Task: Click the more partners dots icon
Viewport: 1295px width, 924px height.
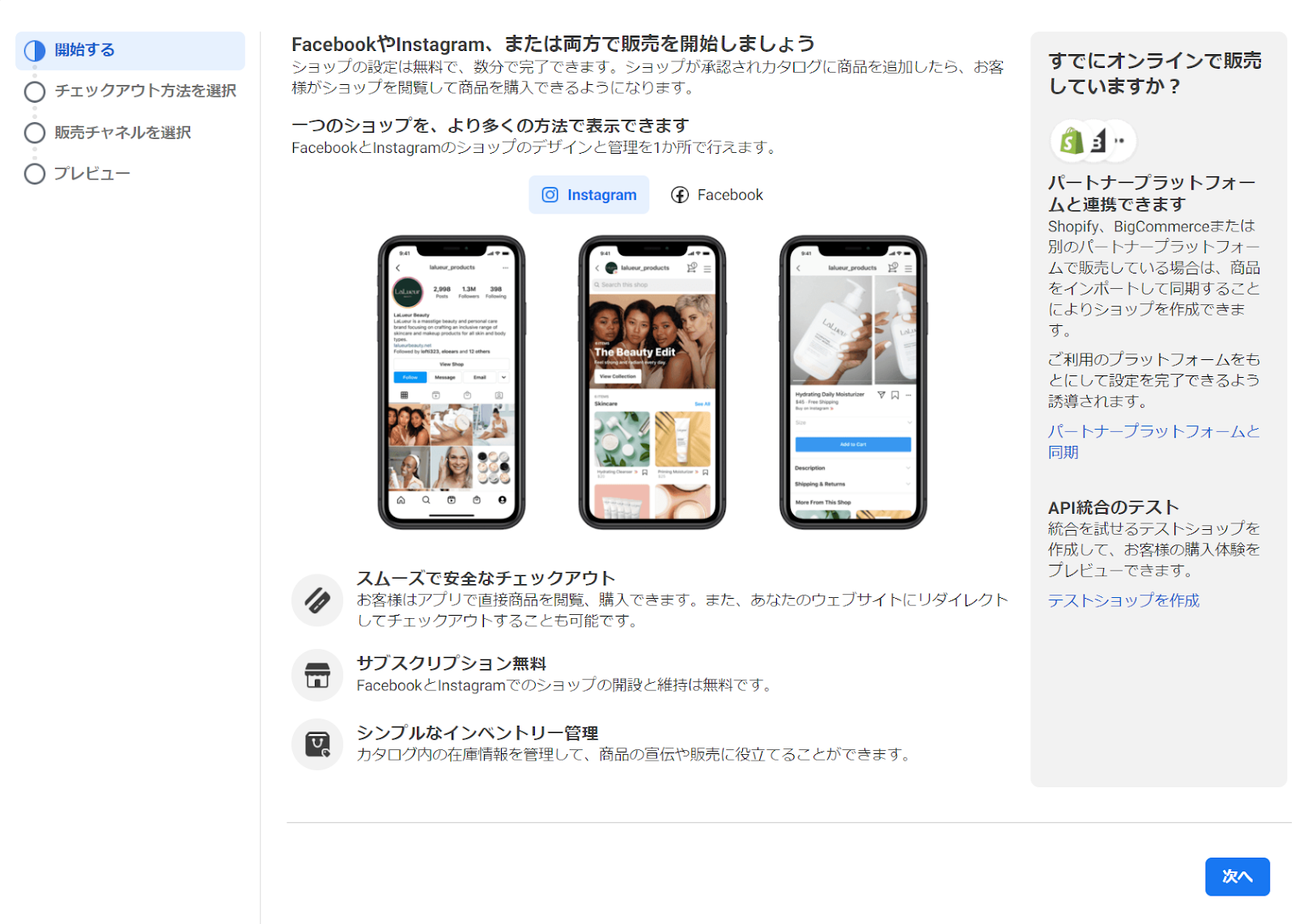Action: pos(1120,141)
